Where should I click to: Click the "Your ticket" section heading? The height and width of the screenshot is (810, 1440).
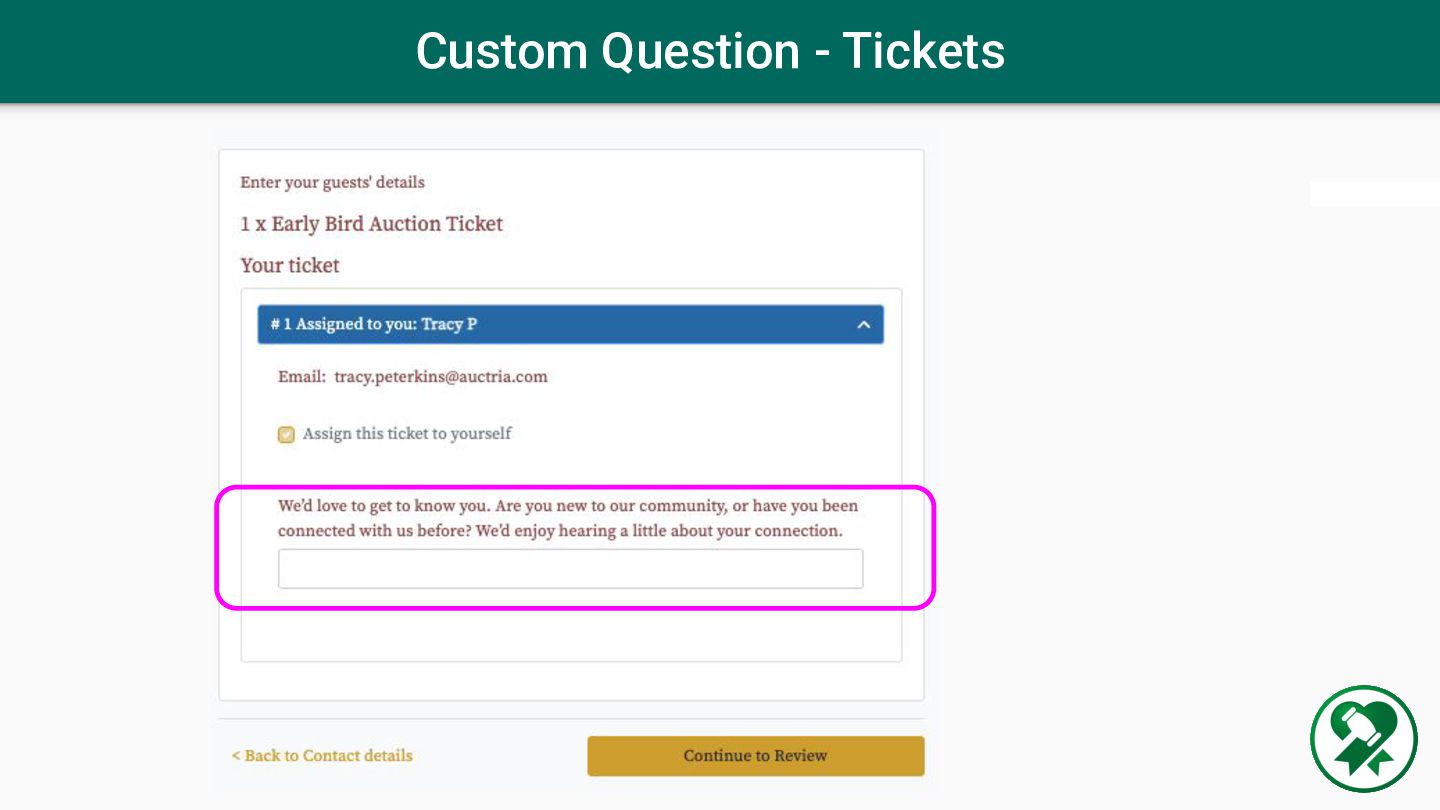(290, 265)
